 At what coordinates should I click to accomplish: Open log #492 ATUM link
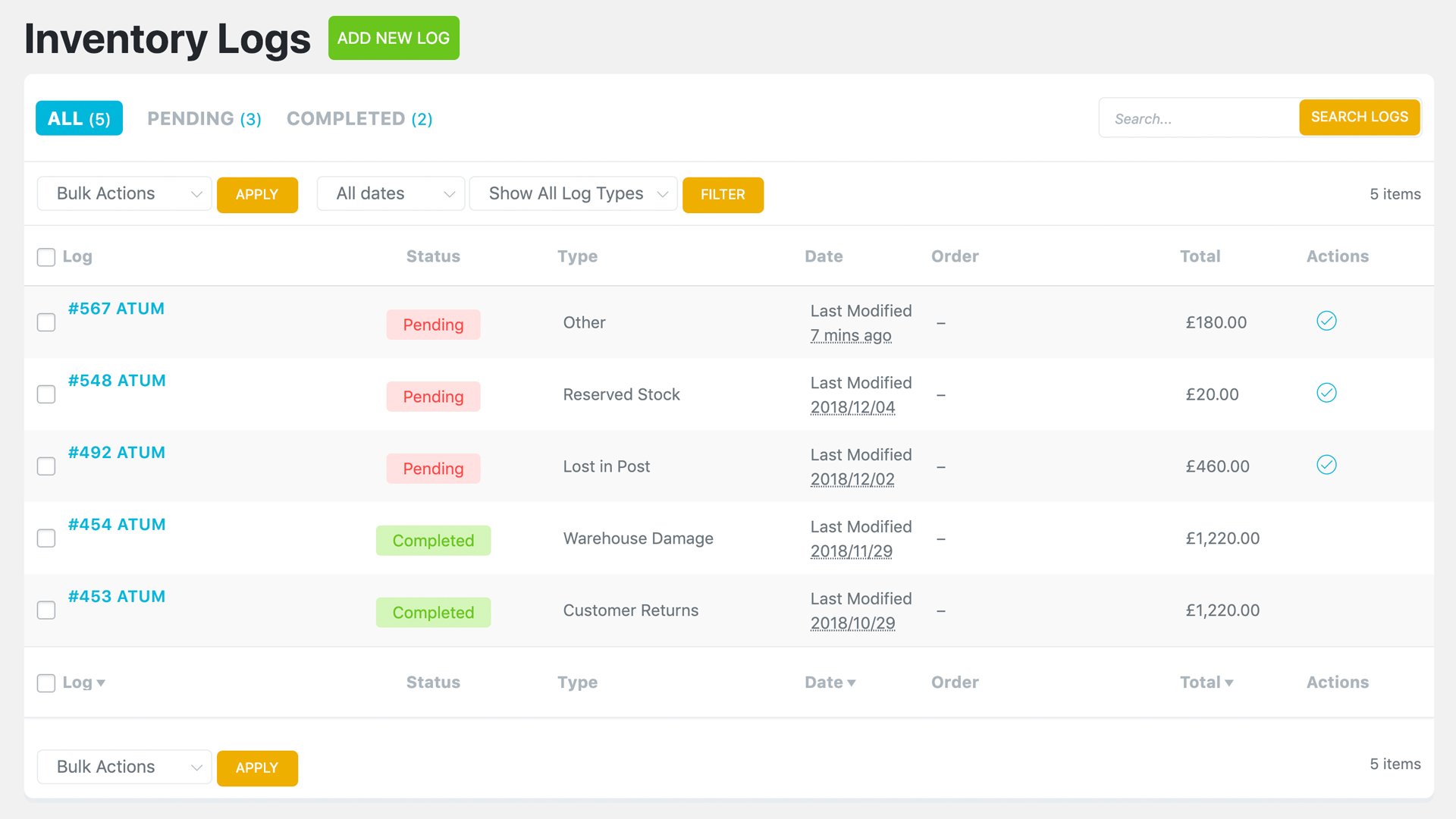(x=117, y=453)
